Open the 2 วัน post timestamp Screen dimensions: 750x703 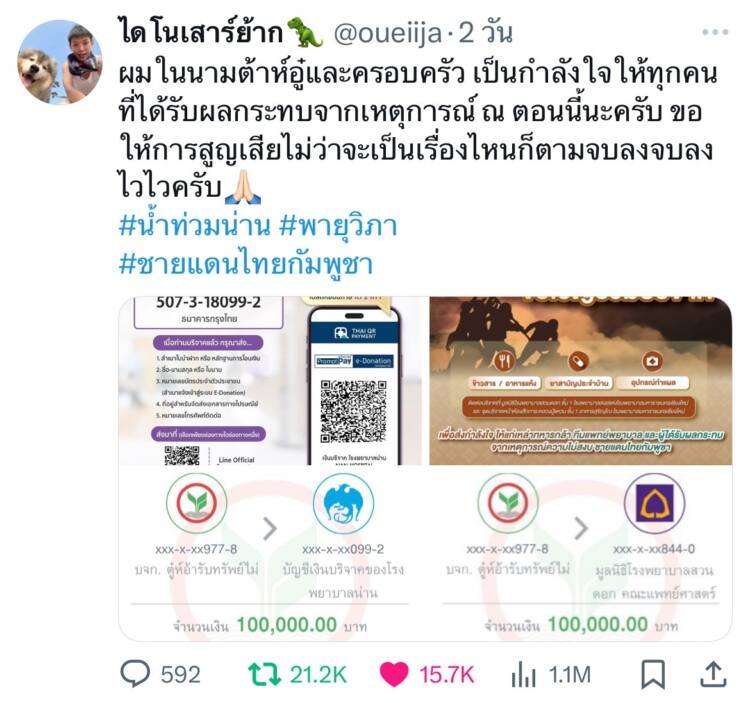pos(485,33)
